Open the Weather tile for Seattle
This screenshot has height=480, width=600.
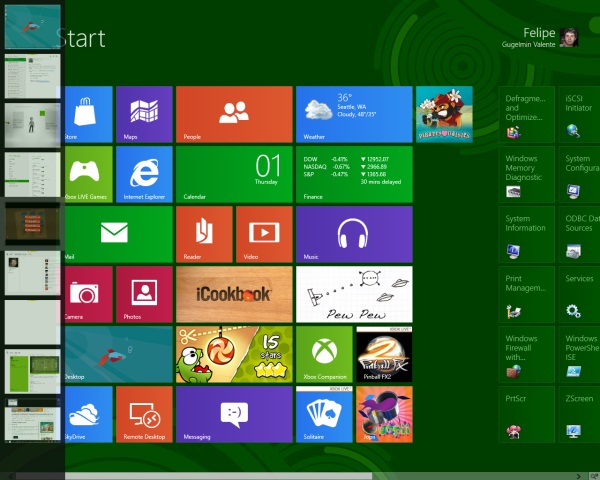(x=354, y=114)
